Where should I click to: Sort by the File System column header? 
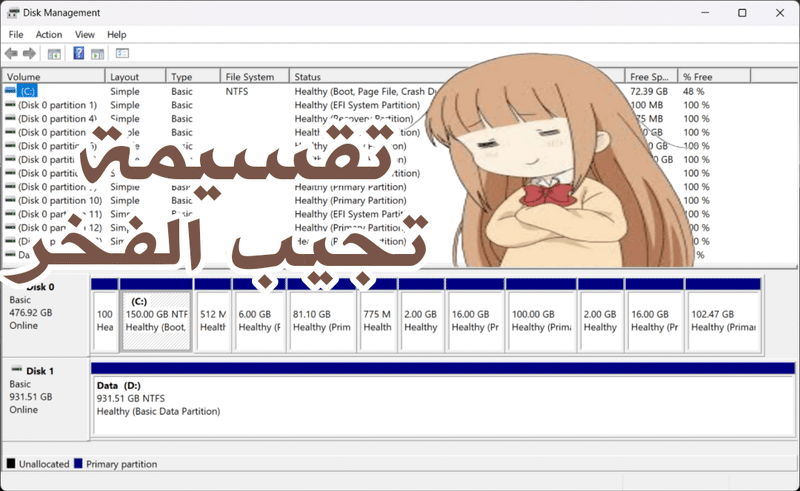[255, 77]
